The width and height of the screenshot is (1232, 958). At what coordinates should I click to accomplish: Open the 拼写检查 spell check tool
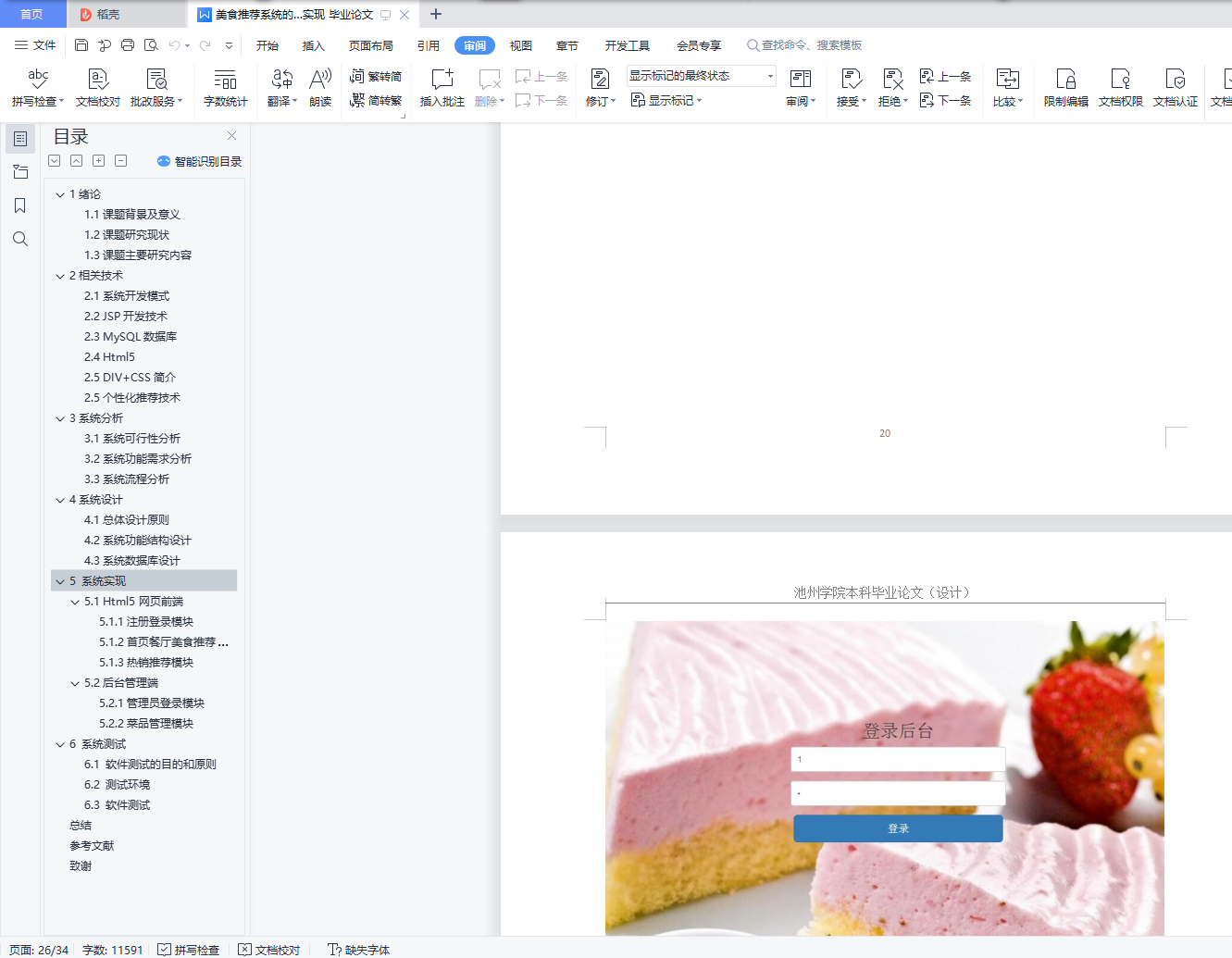(x=38, y=88)
